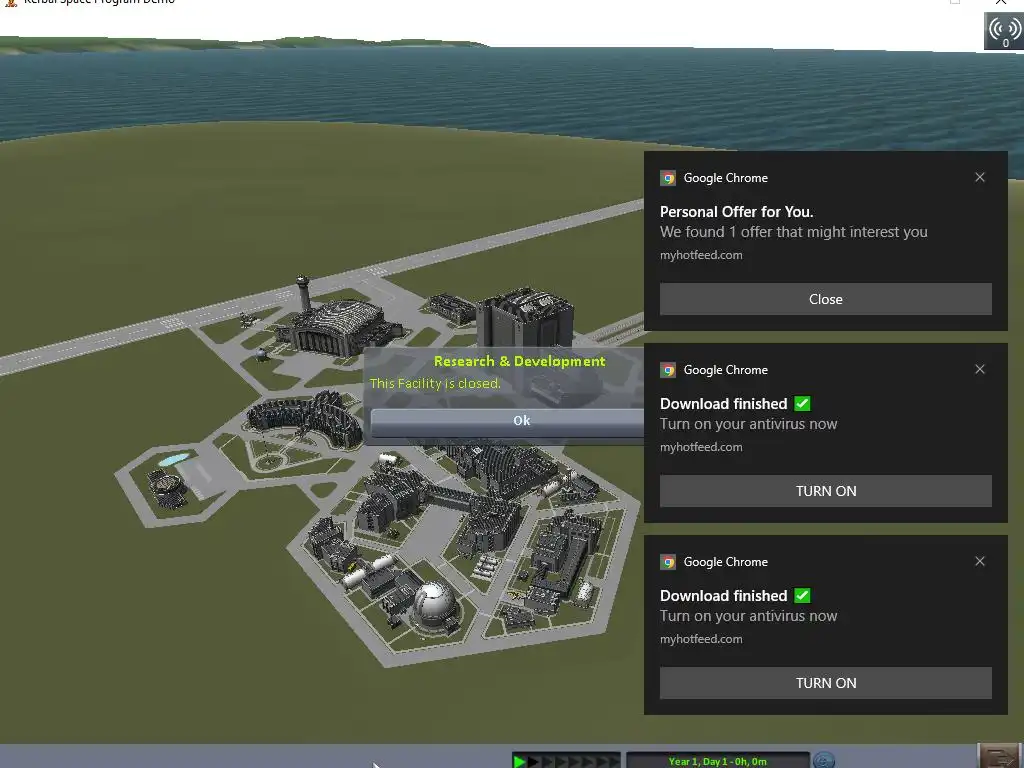Click TURN ON in the bottom notification

(825, 683)
